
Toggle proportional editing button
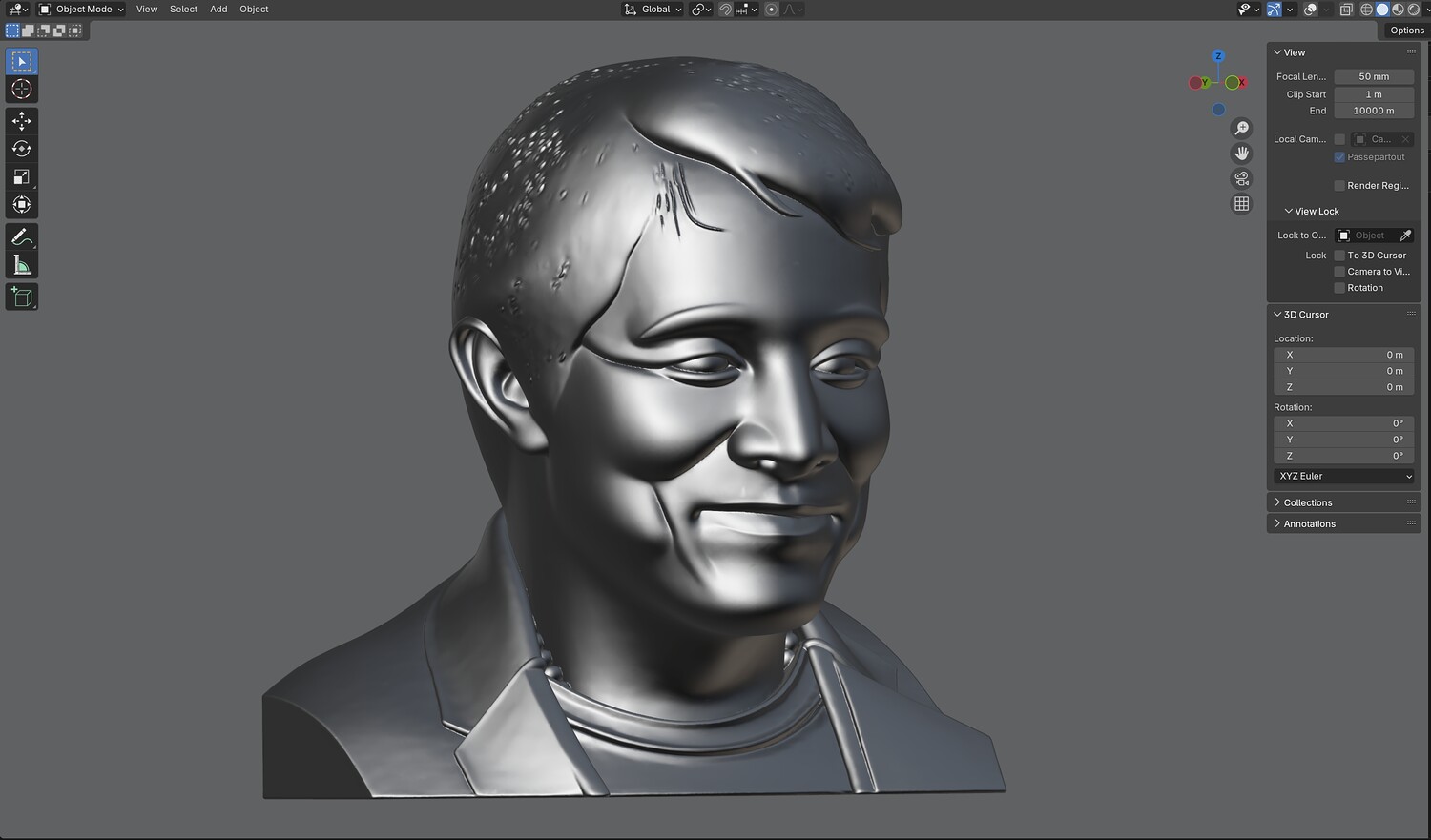click(x=772, y=10)
